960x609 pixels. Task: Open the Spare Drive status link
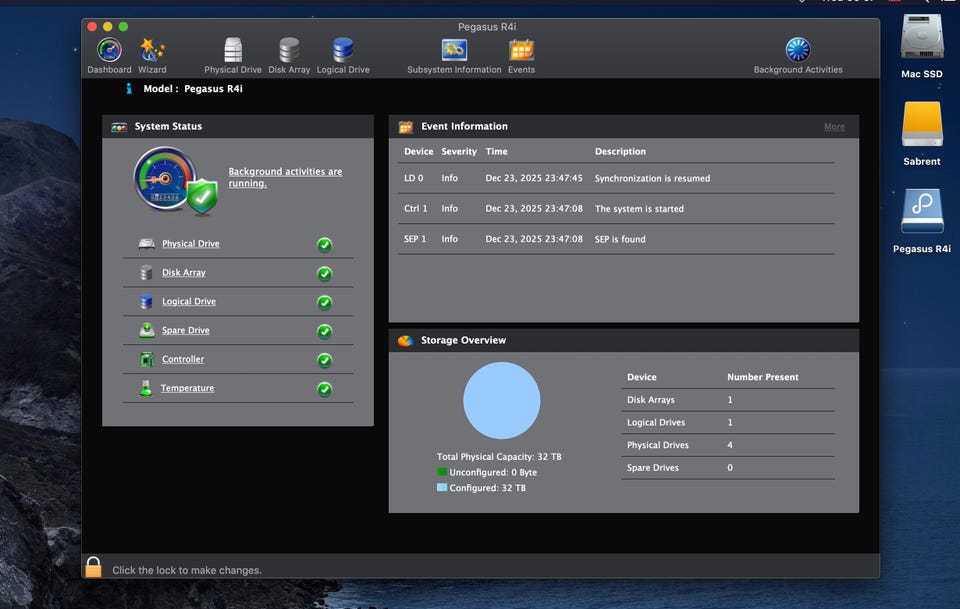pos(186,331)
